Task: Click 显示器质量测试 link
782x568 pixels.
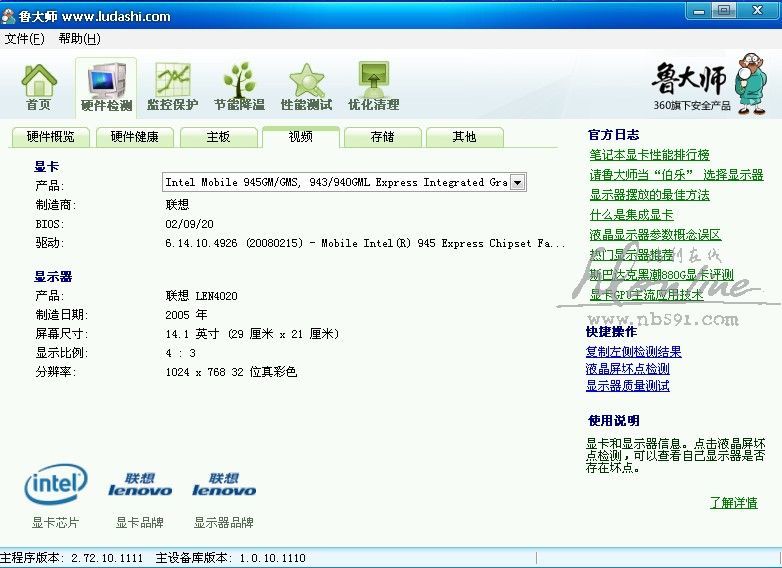Action: [x=627, y=385]
